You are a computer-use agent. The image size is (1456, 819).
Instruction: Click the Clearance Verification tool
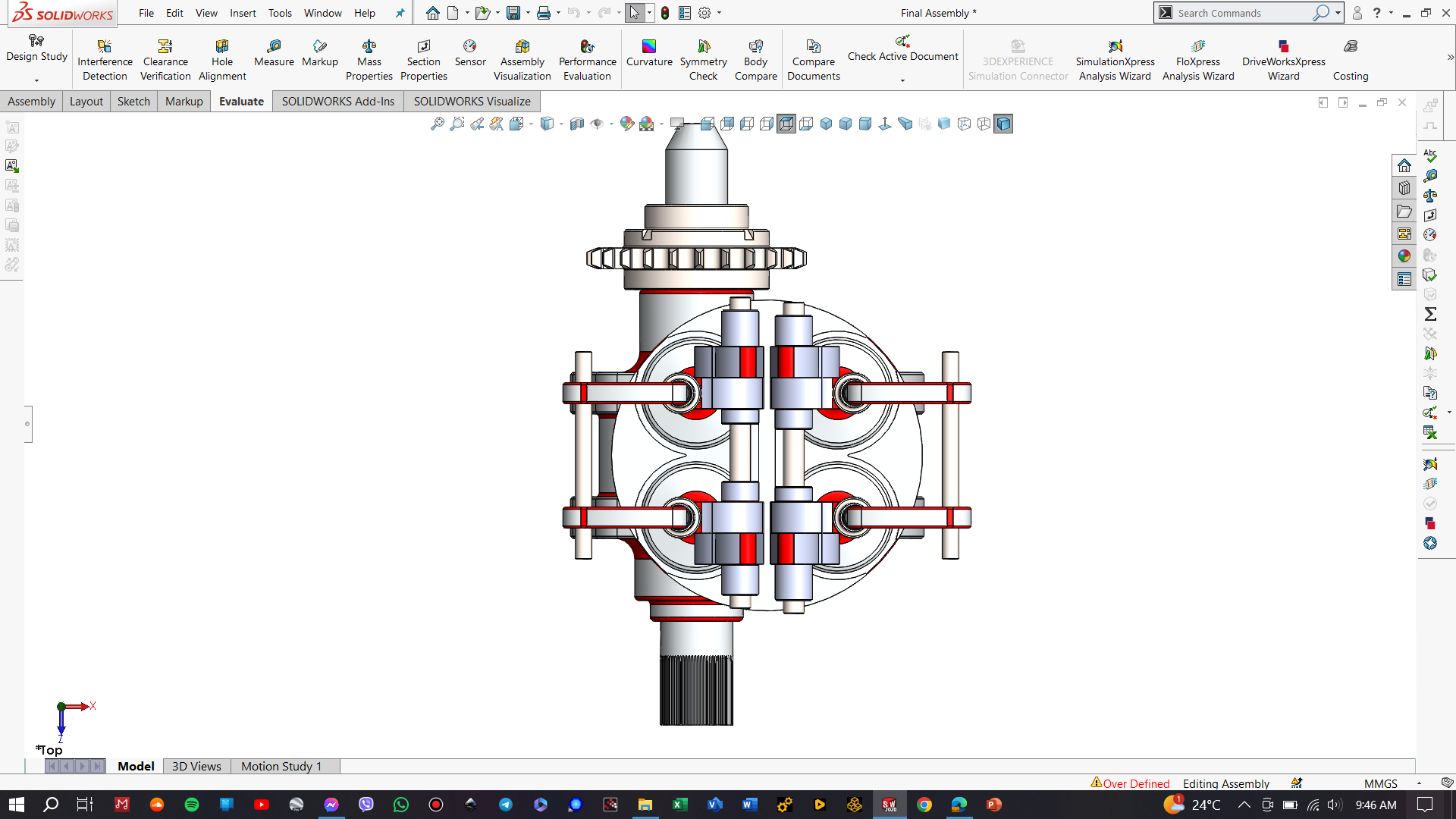coord(165,59)
